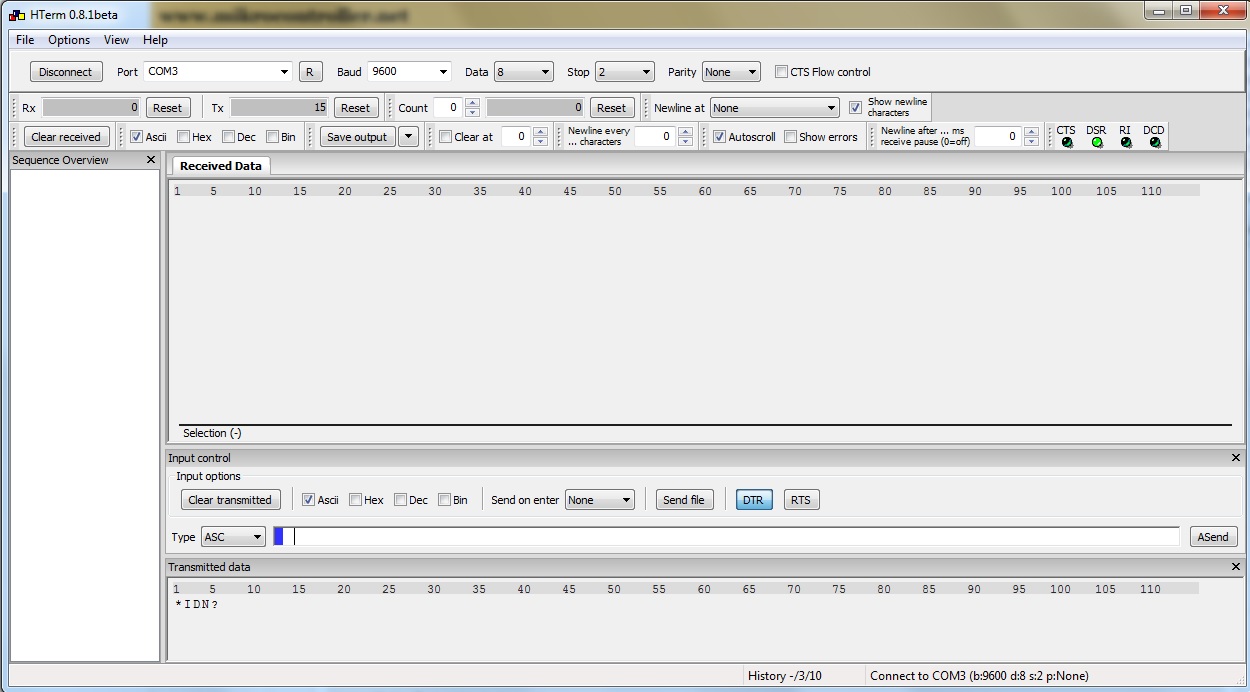Toggle CTS Flow control checkbox
The image size is (1250, 692).
[782, 72]
